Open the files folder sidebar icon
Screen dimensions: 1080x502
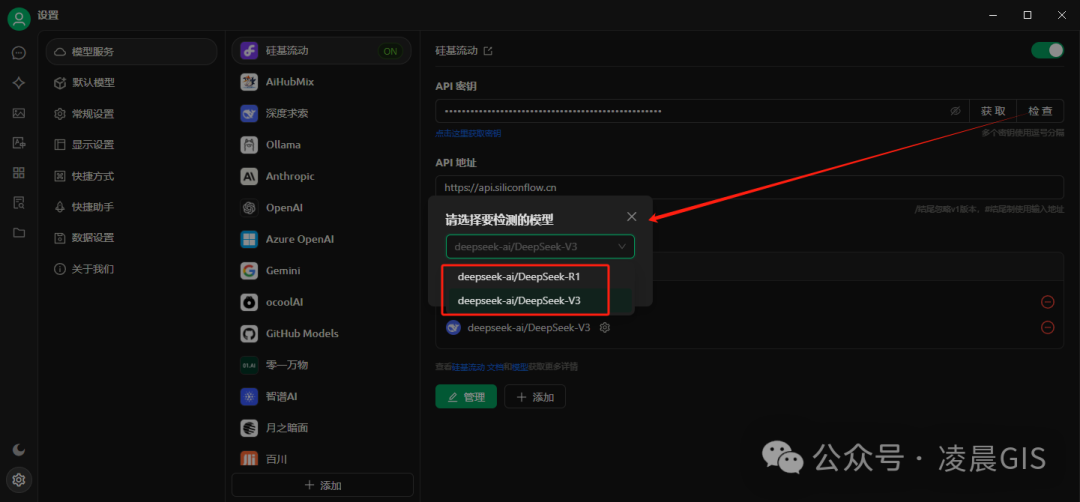coord(19,233)
